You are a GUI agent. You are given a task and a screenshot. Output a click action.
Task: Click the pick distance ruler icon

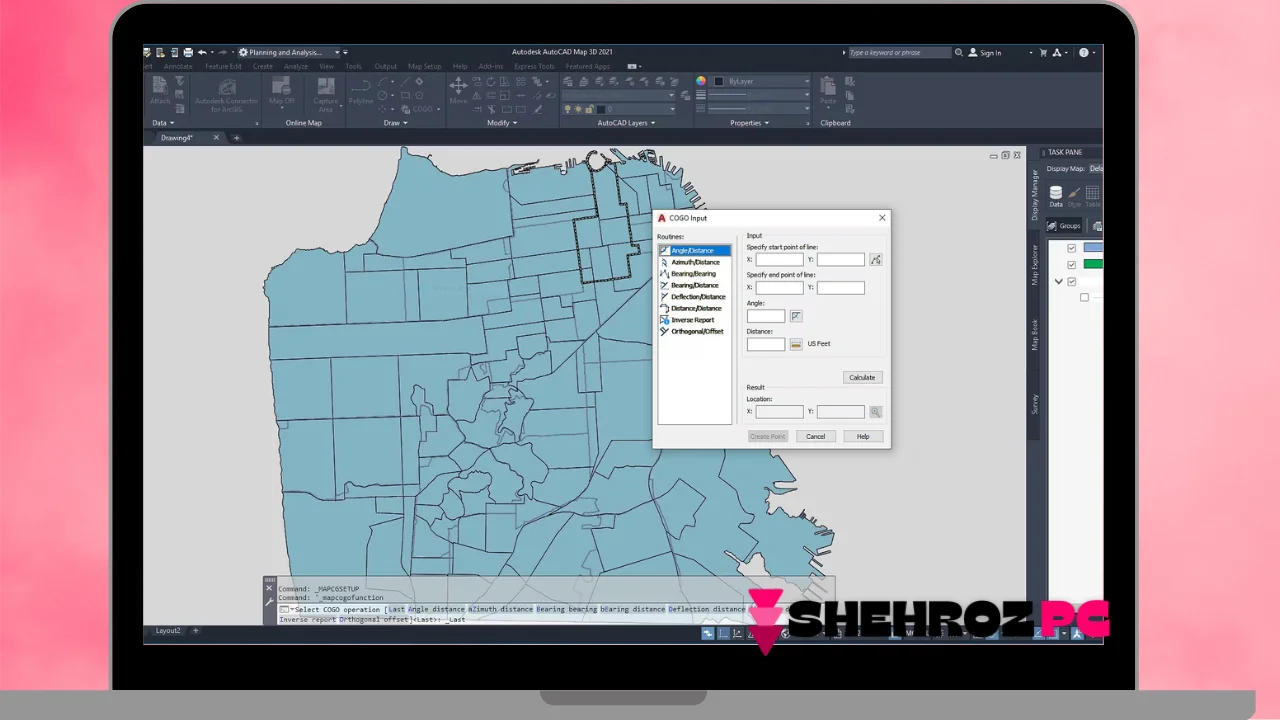click(796, 344)
